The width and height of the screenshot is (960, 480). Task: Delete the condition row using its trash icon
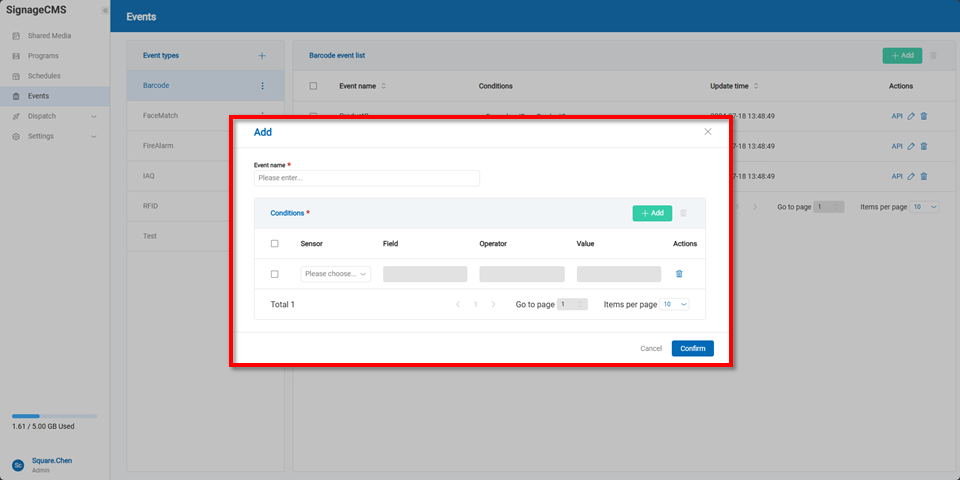click(x=679, y=274)
